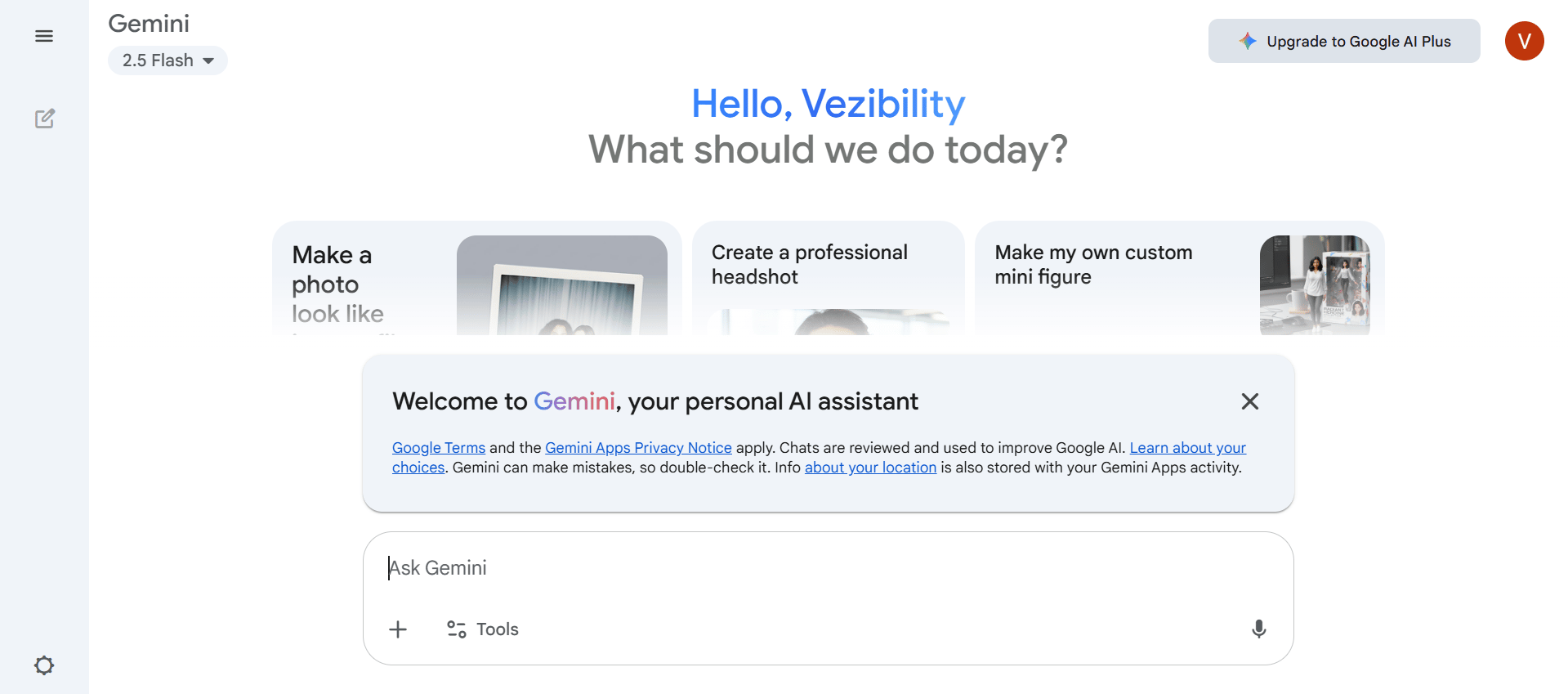Screen dimensions: 1568x694
Task: Start a new chat with compose icon
Action: 45,119
